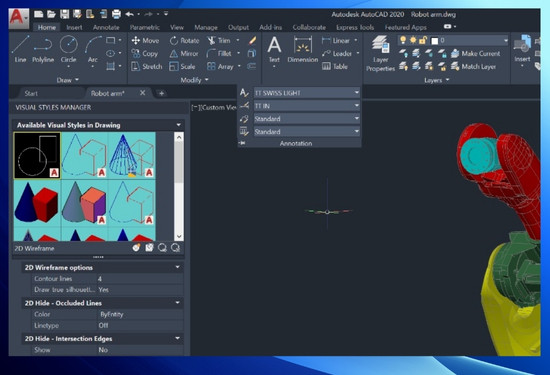Viewport: 550px width, 375px height.
Task: Click the Save icon in quick access toolbar
Action: (65, 14)
